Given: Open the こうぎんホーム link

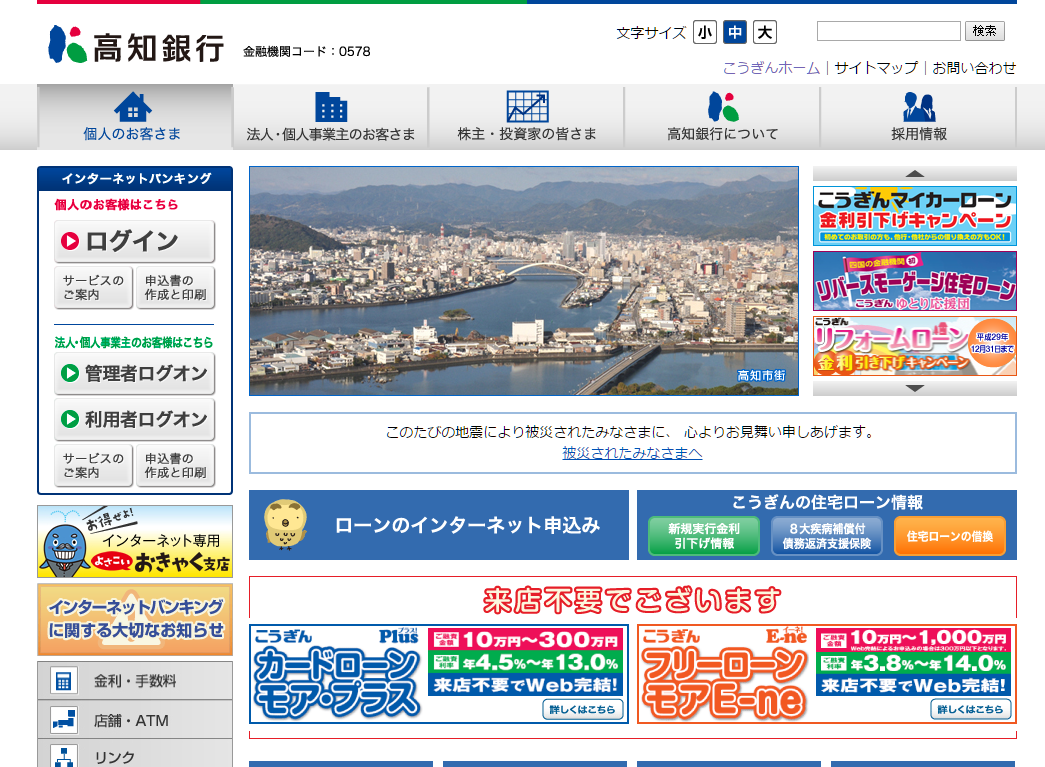Looking at the screenshot, I should (771, 68).
